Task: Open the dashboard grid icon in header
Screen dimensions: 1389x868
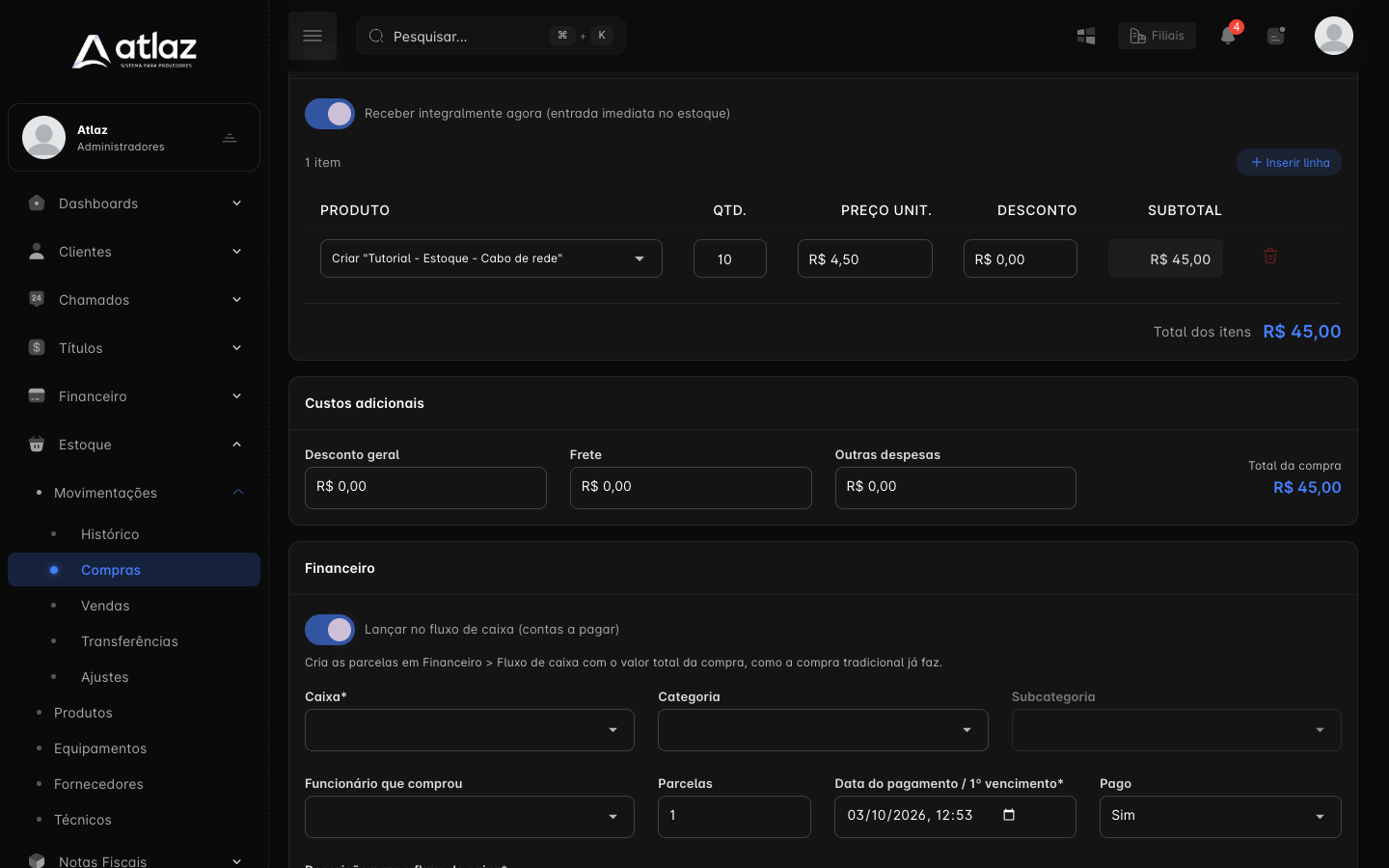Action: (x=1086, y=36)
